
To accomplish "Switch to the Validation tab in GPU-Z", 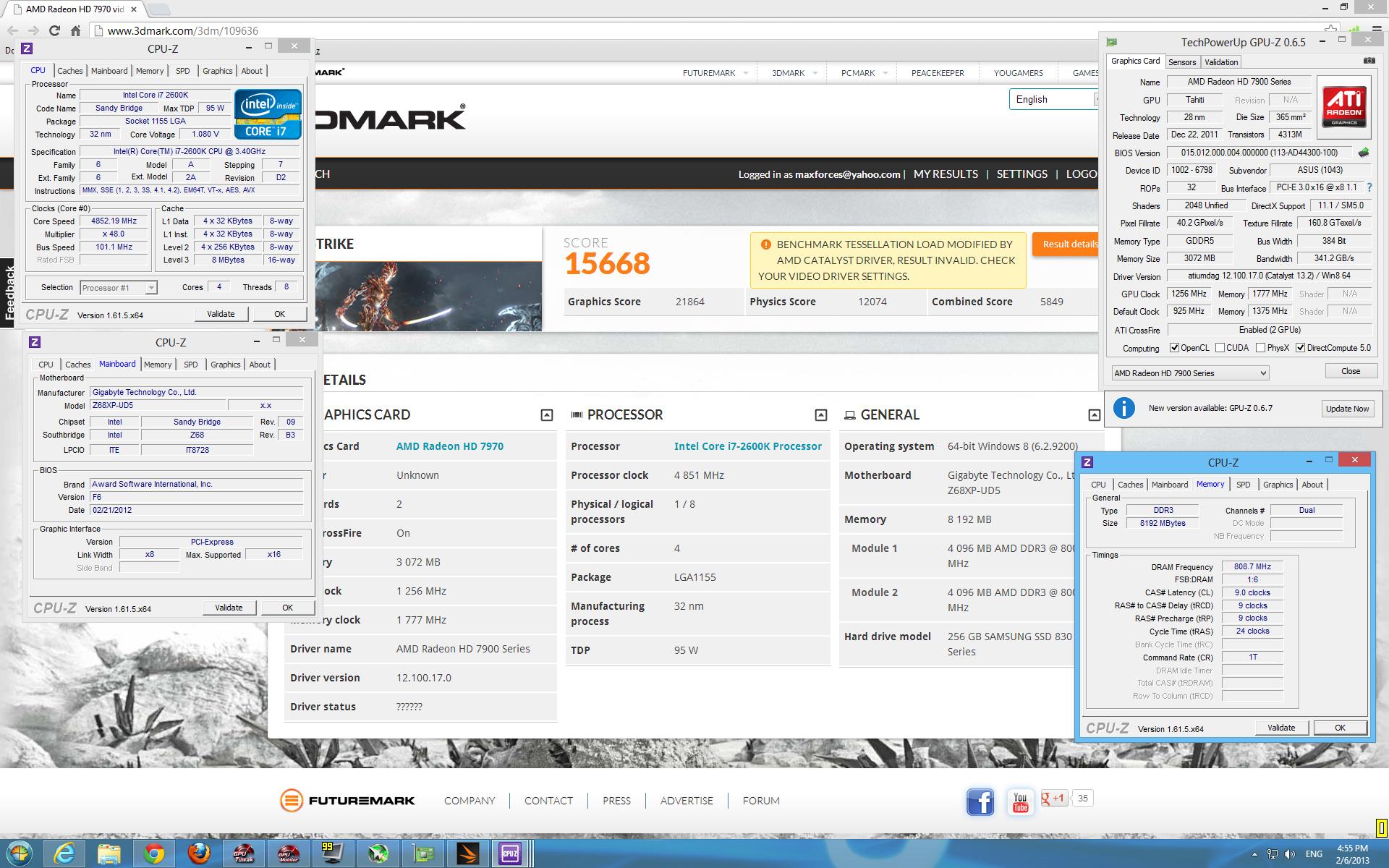I will coord(1221,62).
